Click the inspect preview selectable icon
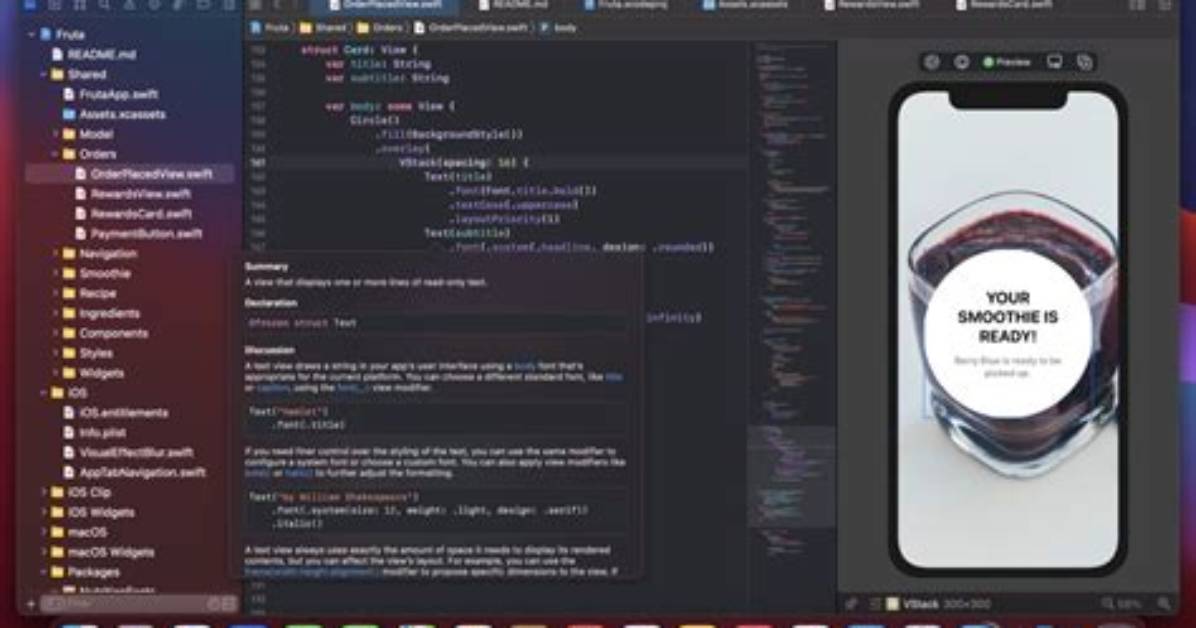The image size is (1196, 628). pos(961,63)
